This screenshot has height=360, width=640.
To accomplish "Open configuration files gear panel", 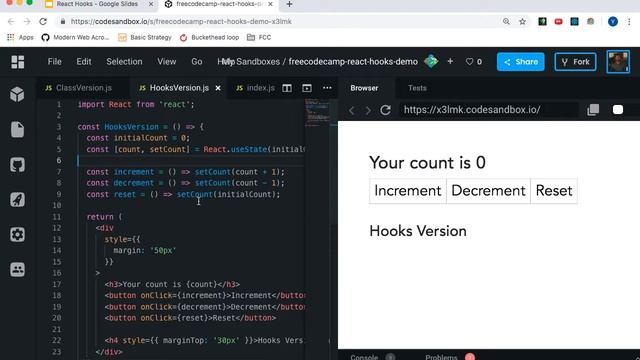I will tap(17, 235).
